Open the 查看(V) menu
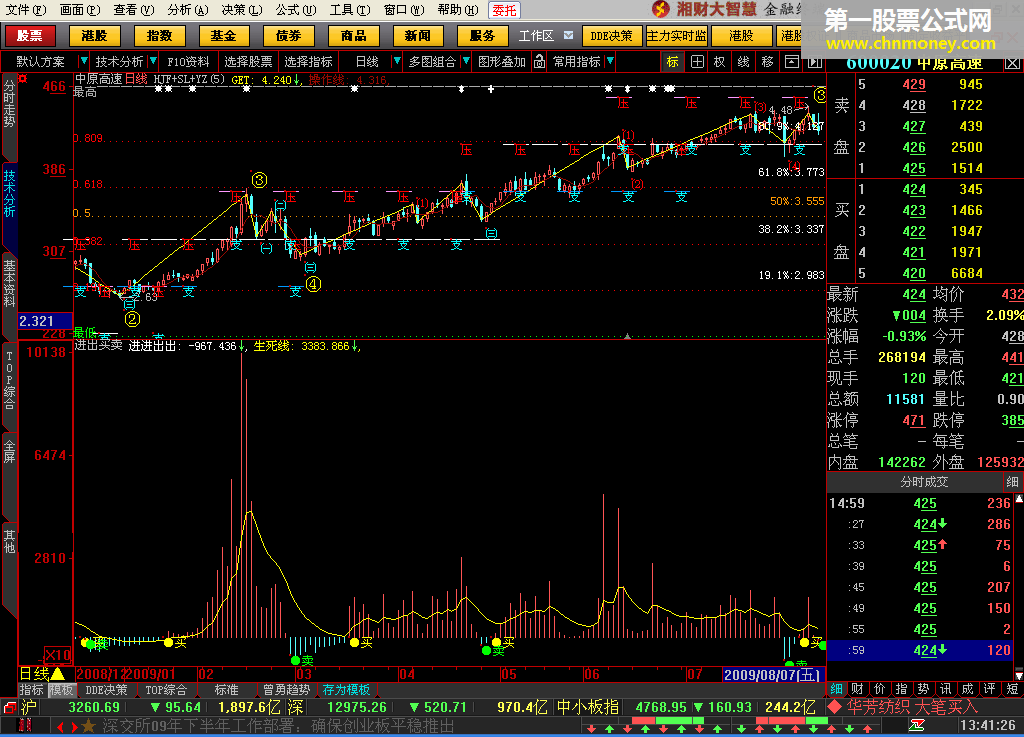 coord(133,10)
